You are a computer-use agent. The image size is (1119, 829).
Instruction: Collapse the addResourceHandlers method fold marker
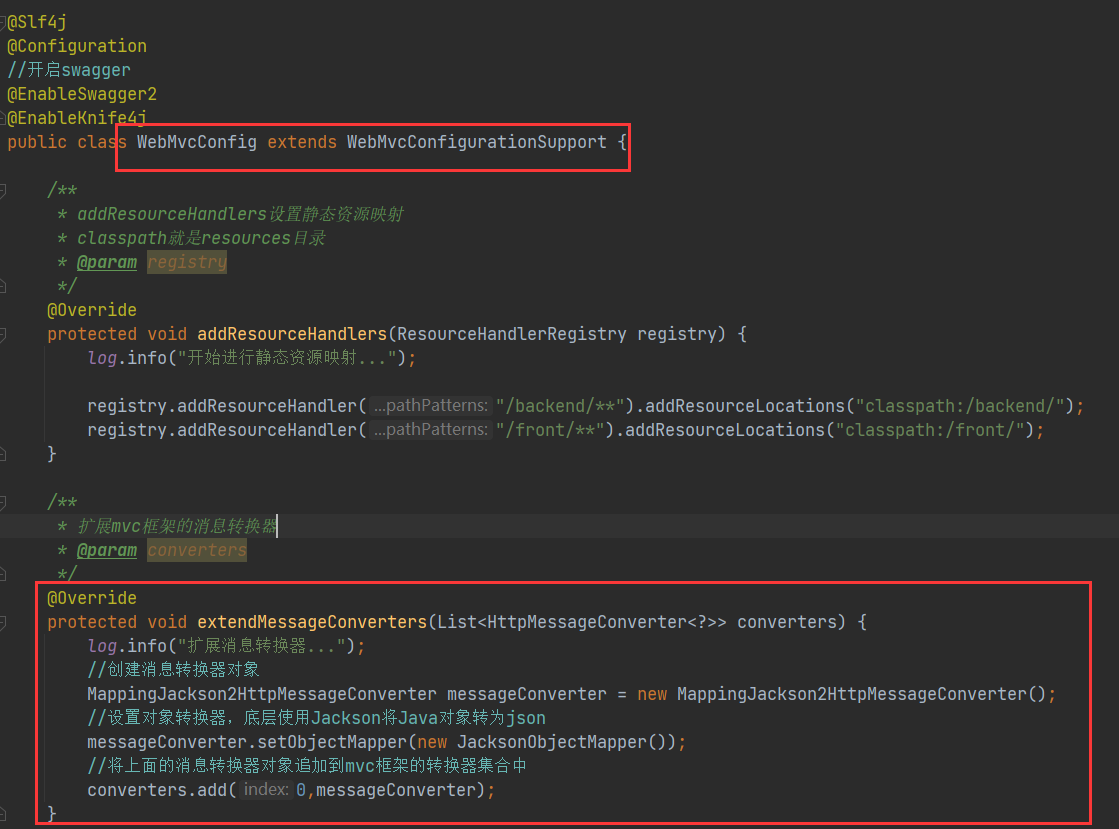click(x=5, y=334)
